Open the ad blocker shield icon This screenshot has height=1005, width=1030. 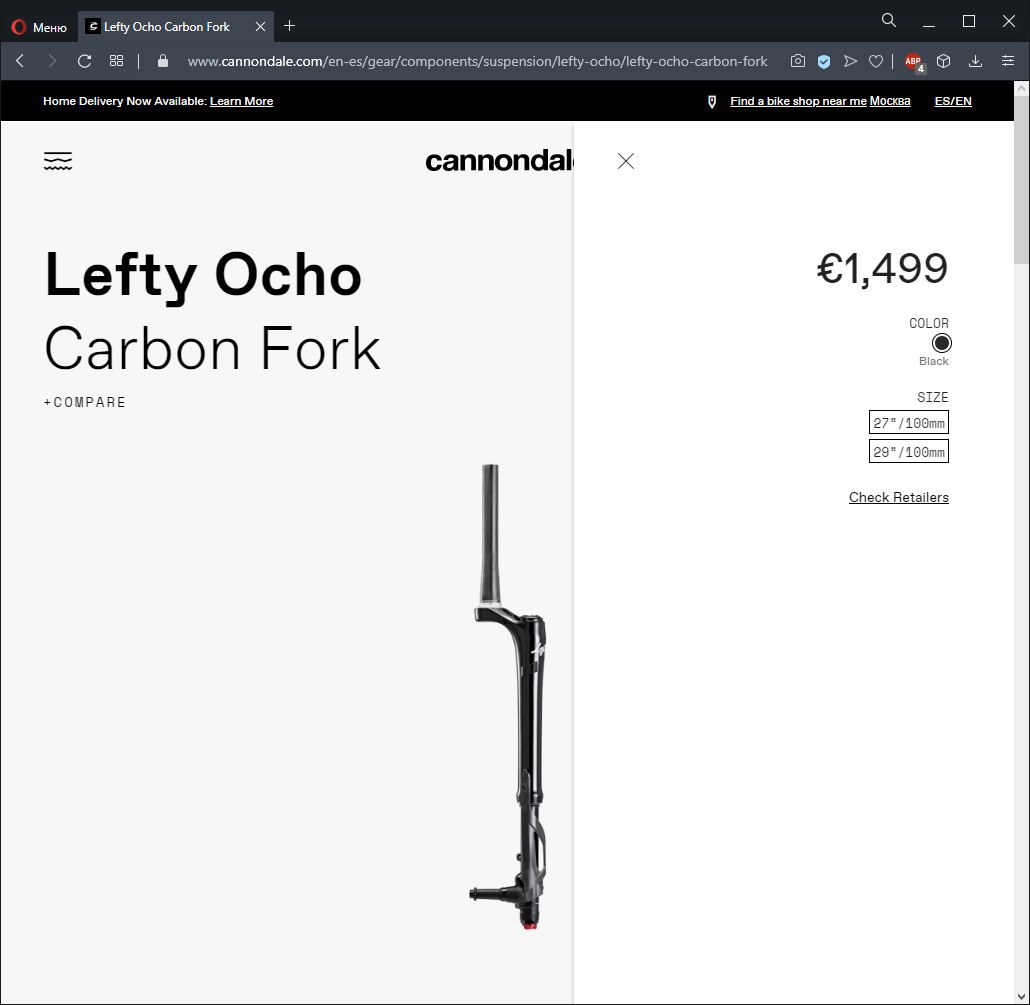tap(824, 62)
